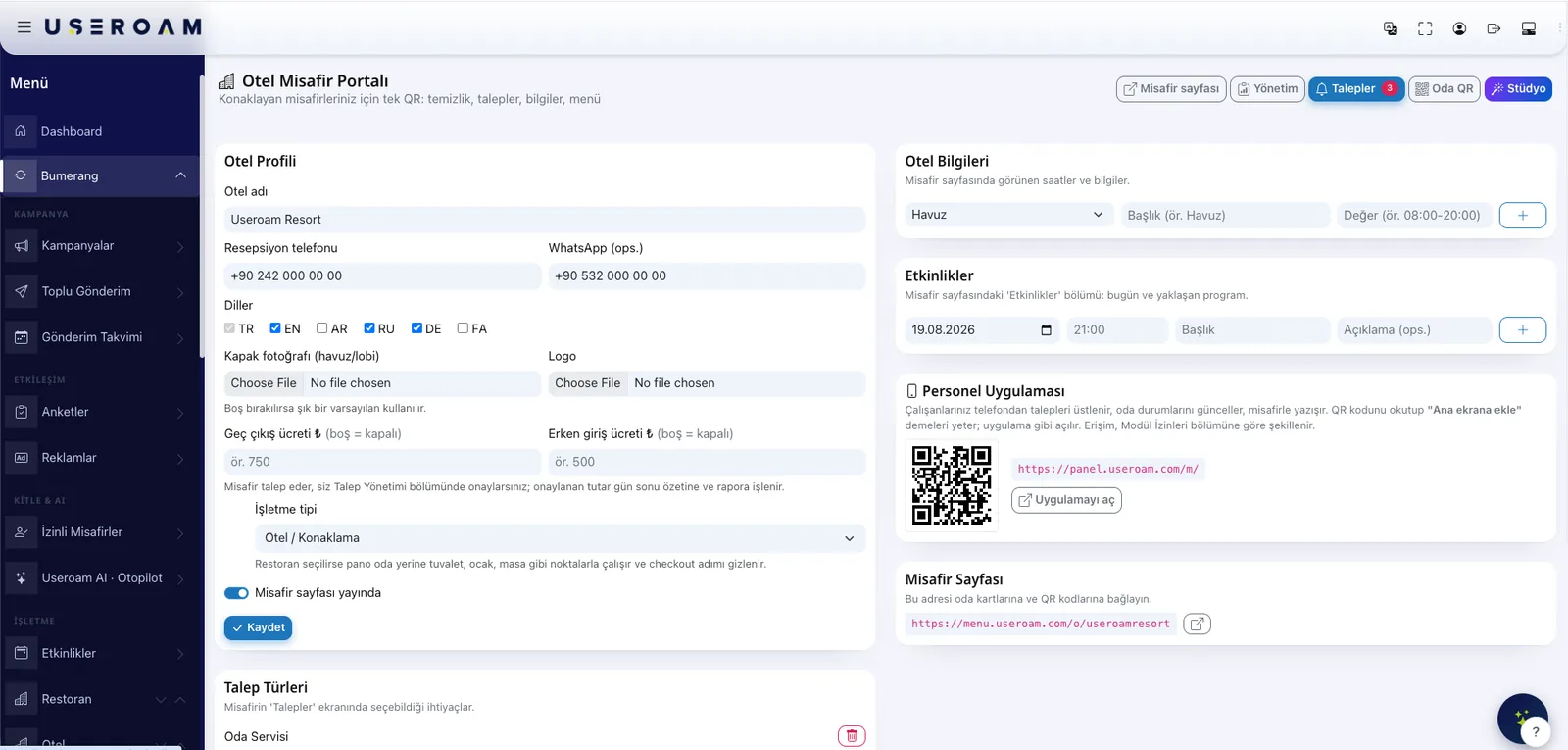
Task: Open the İşletme tipi dropdown
Action: [x=560, y=538]
